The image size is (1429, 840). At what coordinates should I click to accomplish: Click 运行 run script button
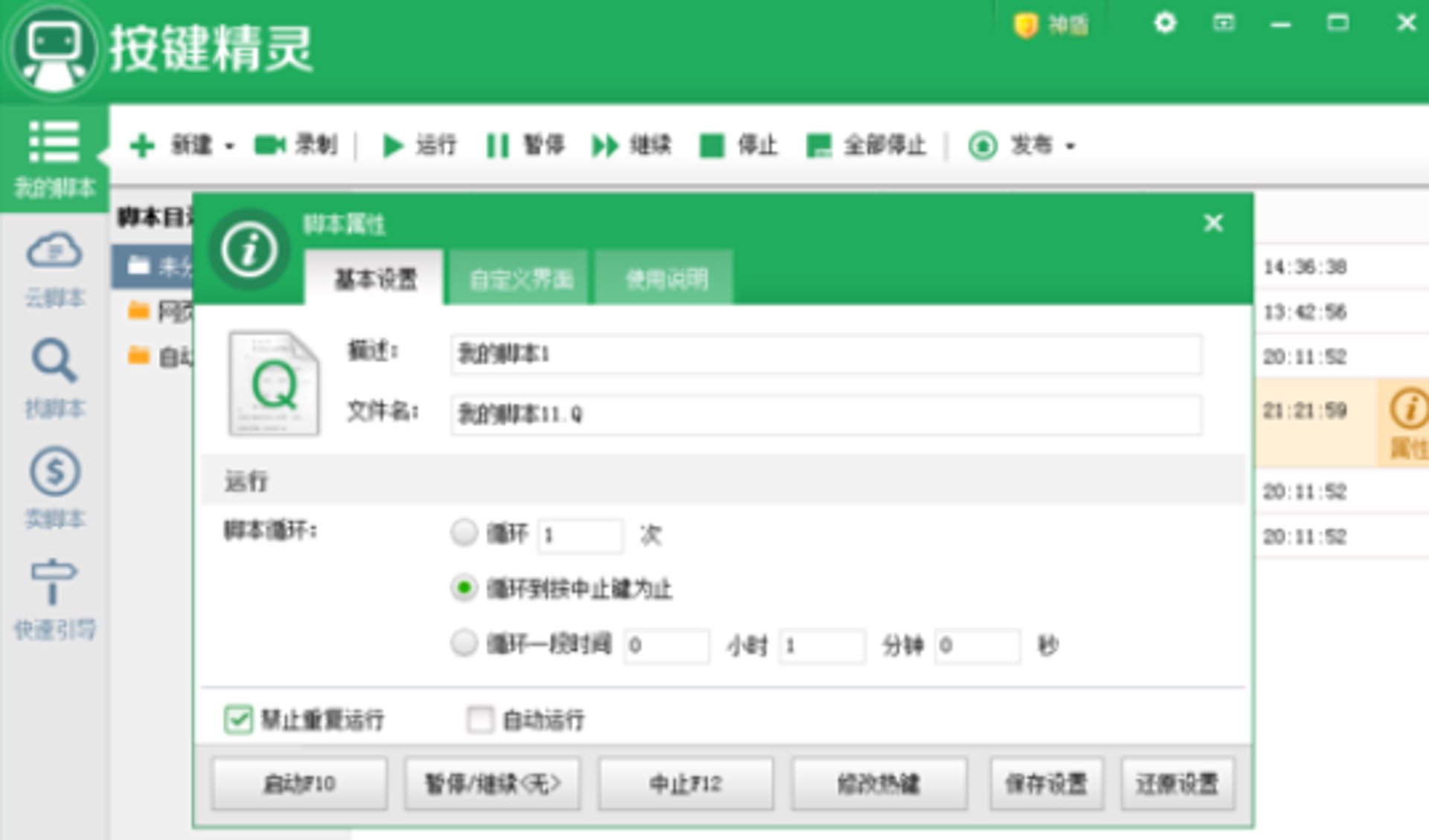pyautogui.click(x=419, y=144)
